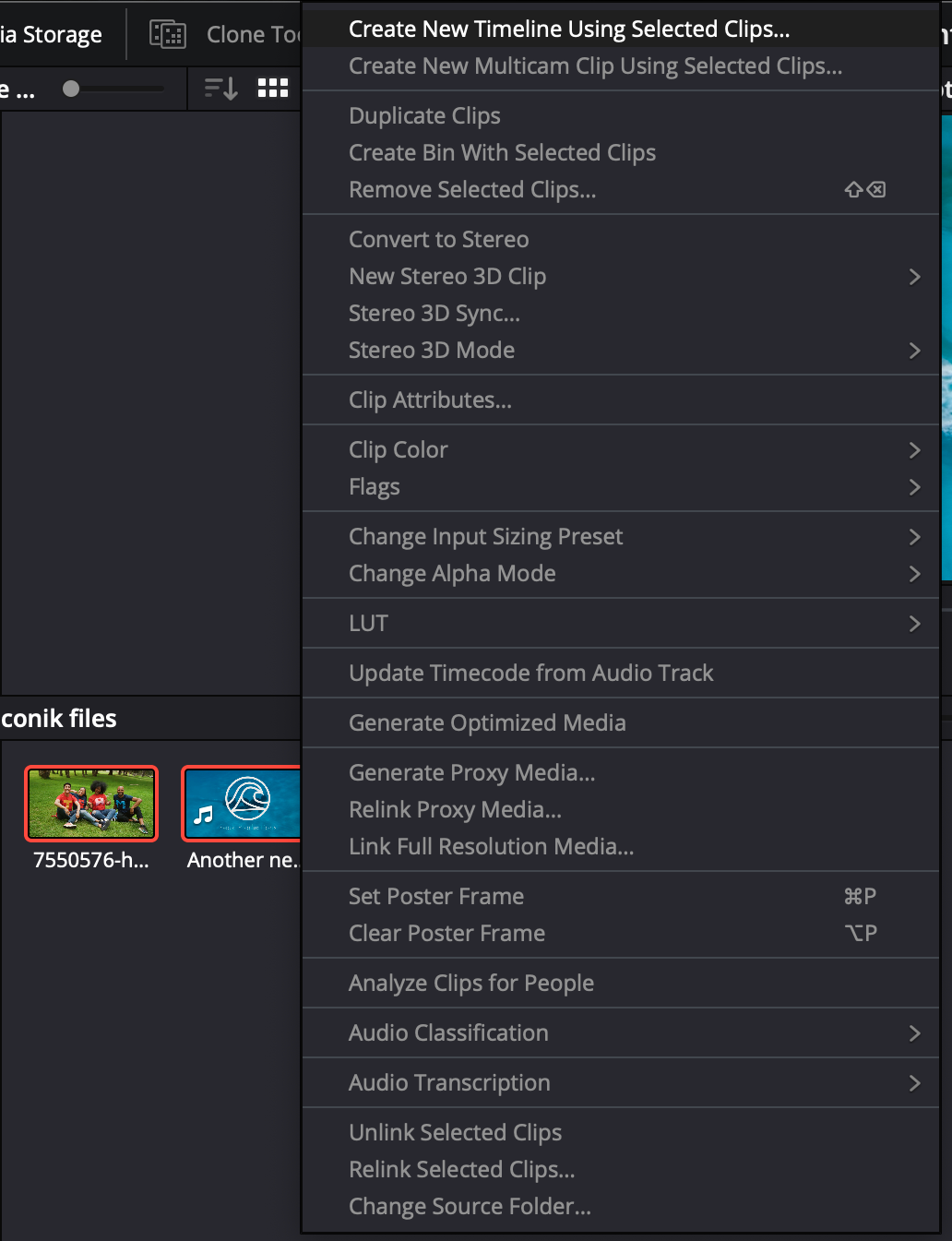Switch to thumbnail grid view
952x1241 pixels.
(x=273, y=88)
